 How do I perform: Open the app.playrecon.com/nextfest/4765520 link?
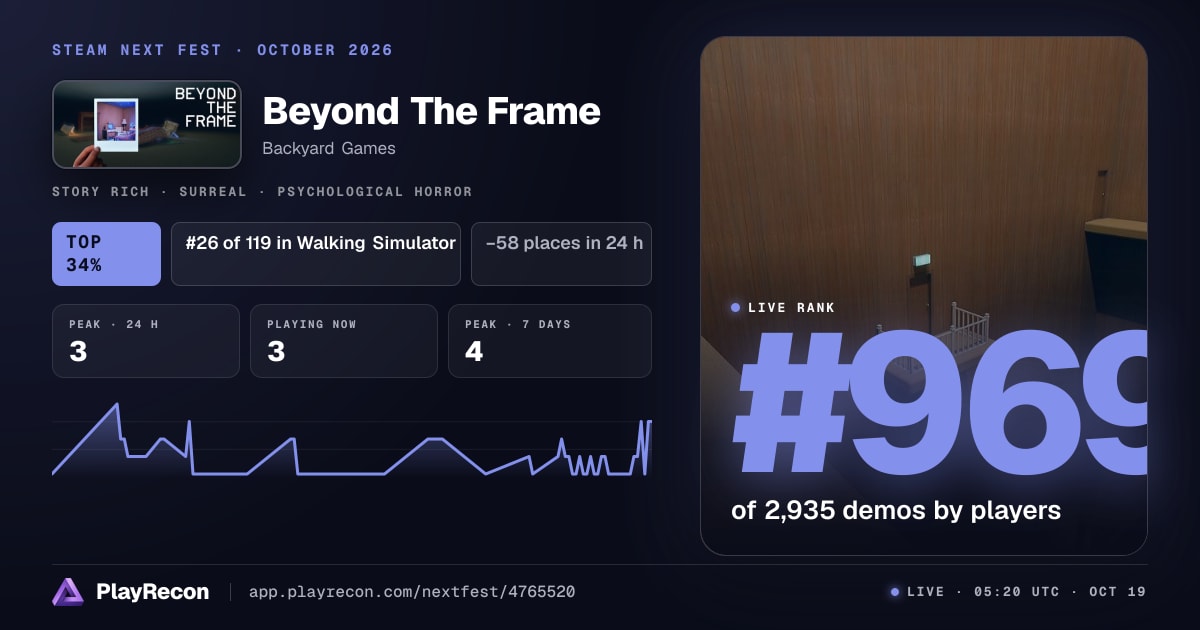[x=412, y=592]
